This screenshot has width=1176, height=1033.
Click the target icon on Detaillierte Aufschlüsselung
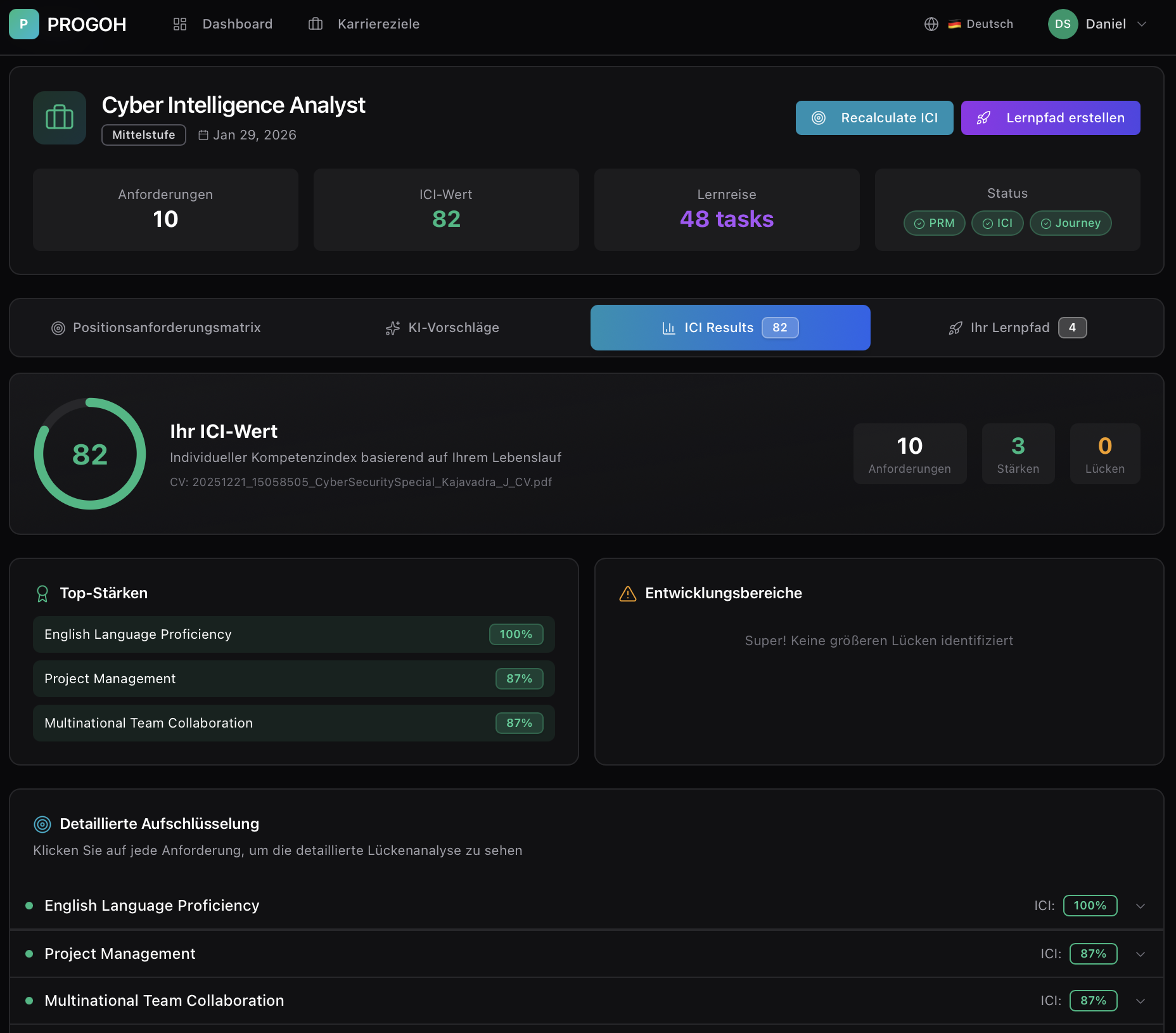pyautogui.click(x=42, y=824)
